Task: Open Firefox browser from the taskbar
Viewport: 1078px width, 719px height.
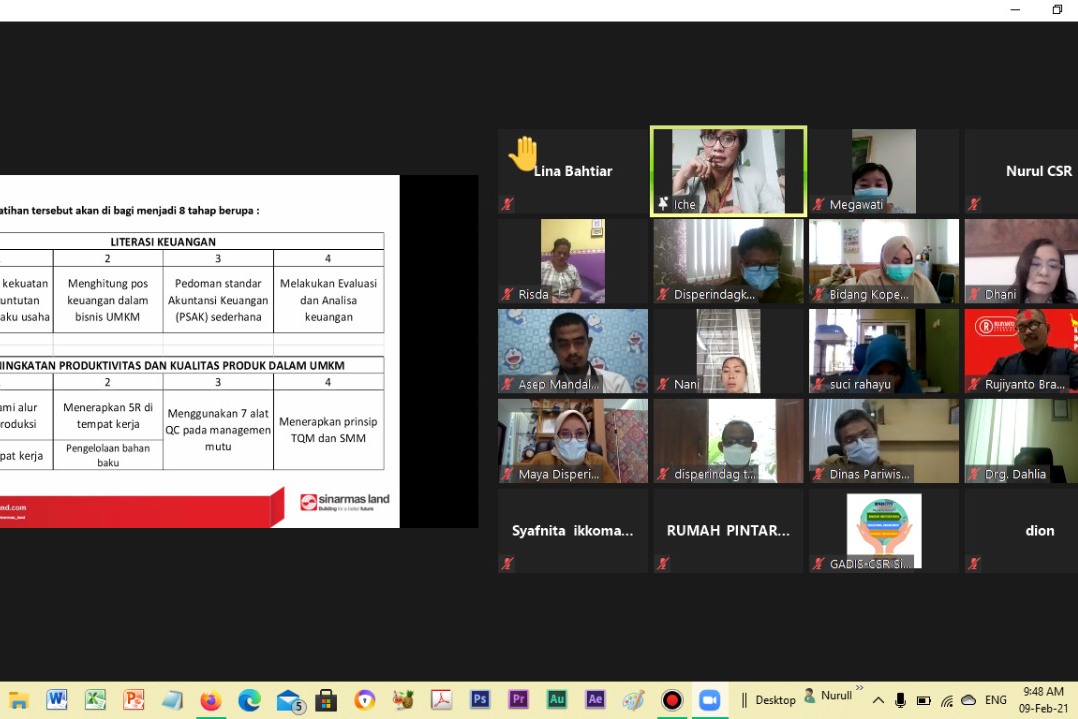Action: [210, 700]
